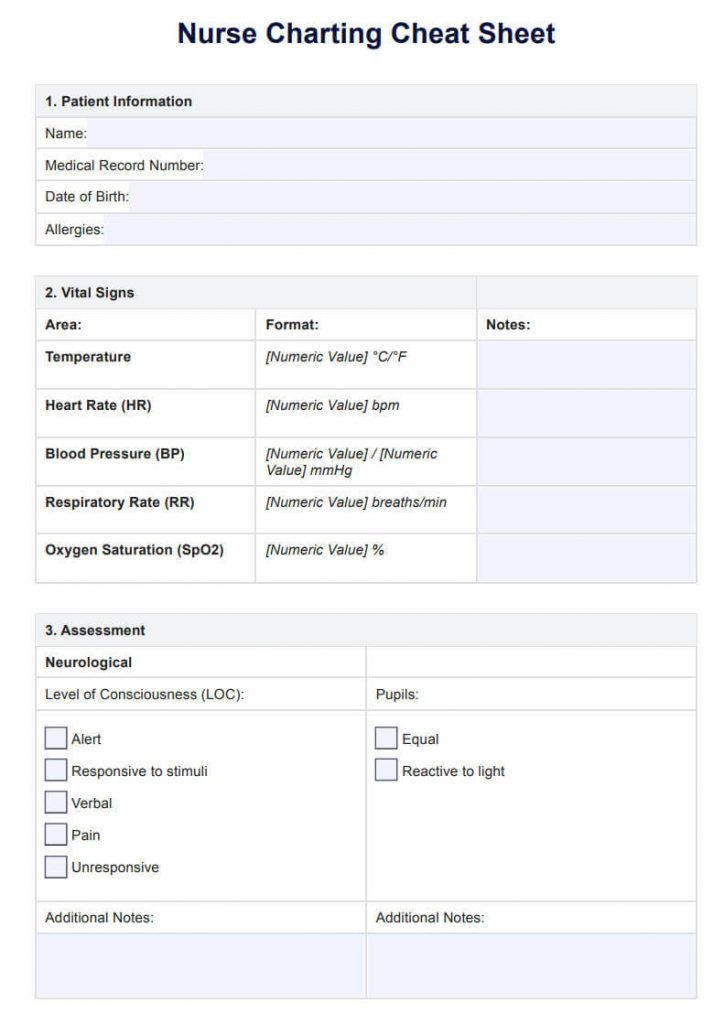Click the Vital Signs section header
The image size is (724, 1024).
[x=89, y=293]
